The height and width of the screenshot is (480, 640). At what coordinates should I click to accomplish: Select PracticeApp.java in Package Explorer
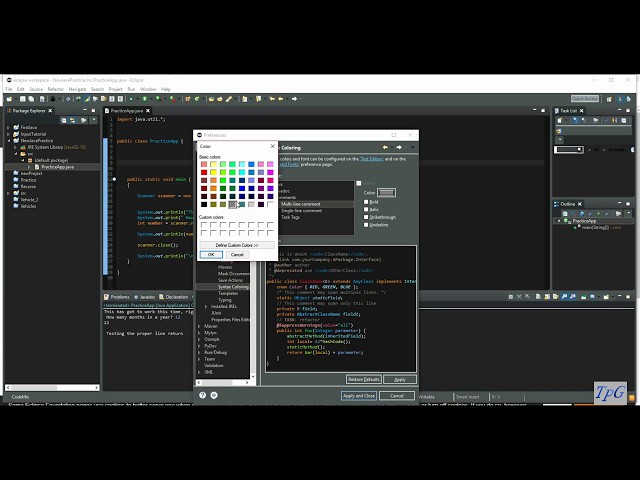pos(57,167)
